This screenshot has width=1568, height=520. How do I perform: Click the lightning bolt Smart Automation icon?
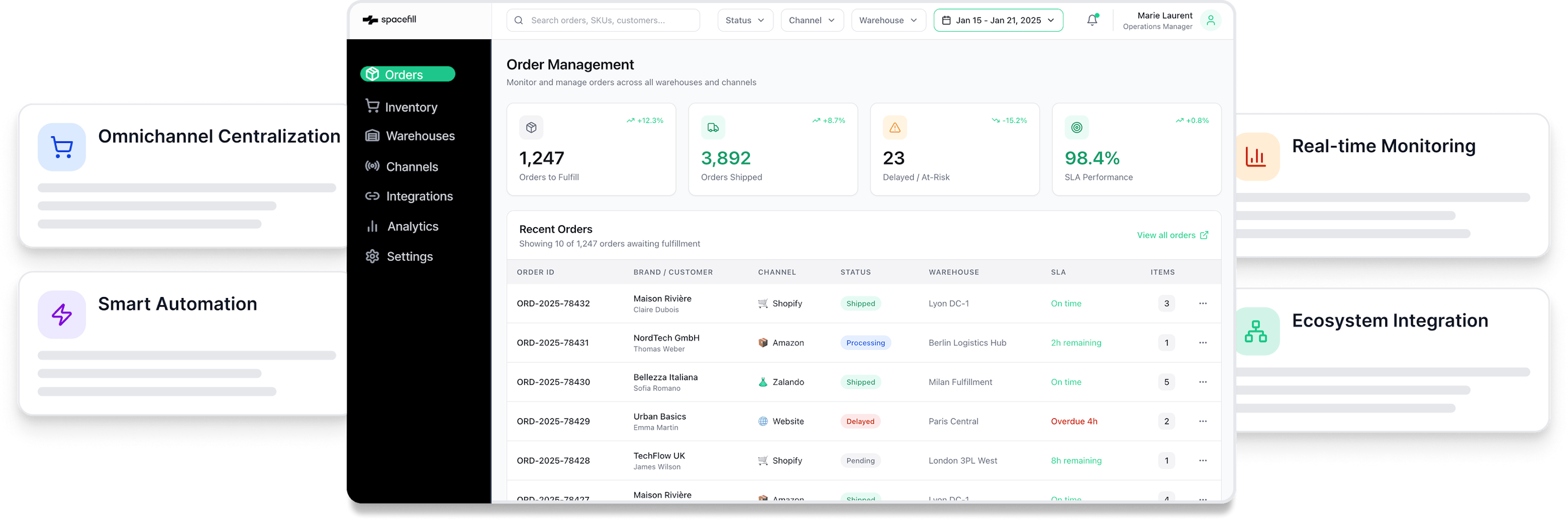pos(61,315)
